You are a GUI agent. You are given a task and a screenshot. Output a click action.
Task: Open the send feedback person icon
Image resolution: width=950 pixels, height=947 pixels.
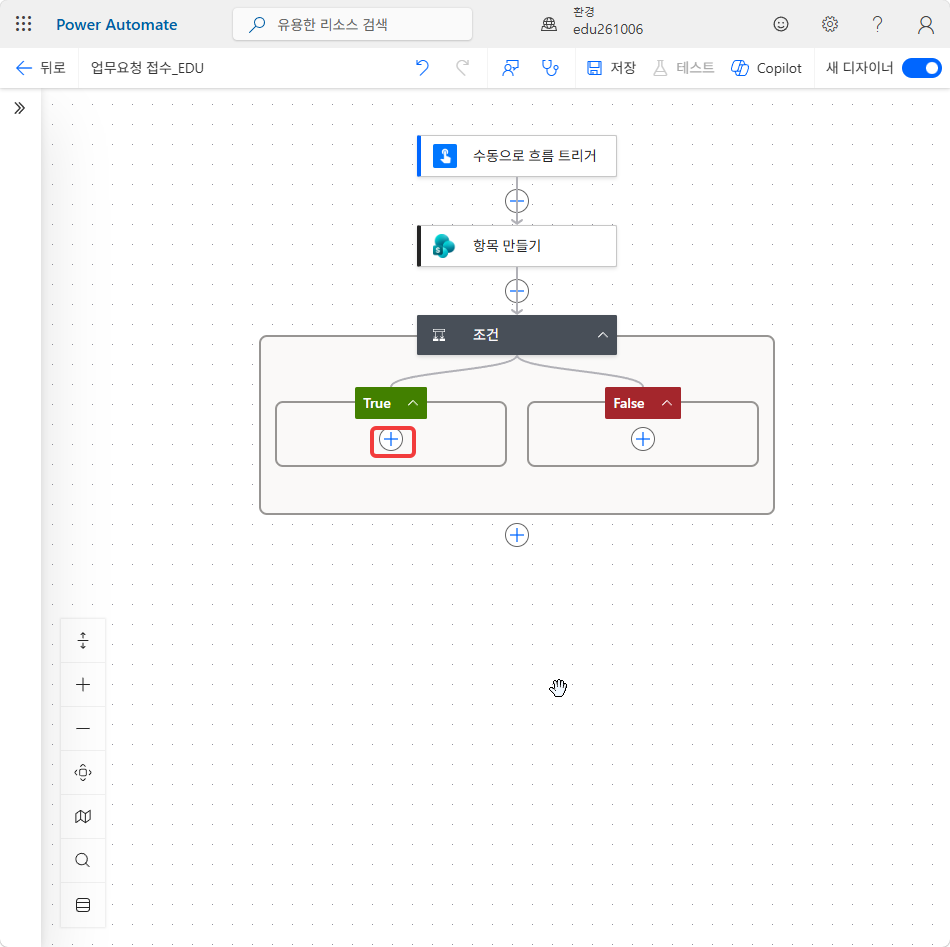tap(510, 68)
